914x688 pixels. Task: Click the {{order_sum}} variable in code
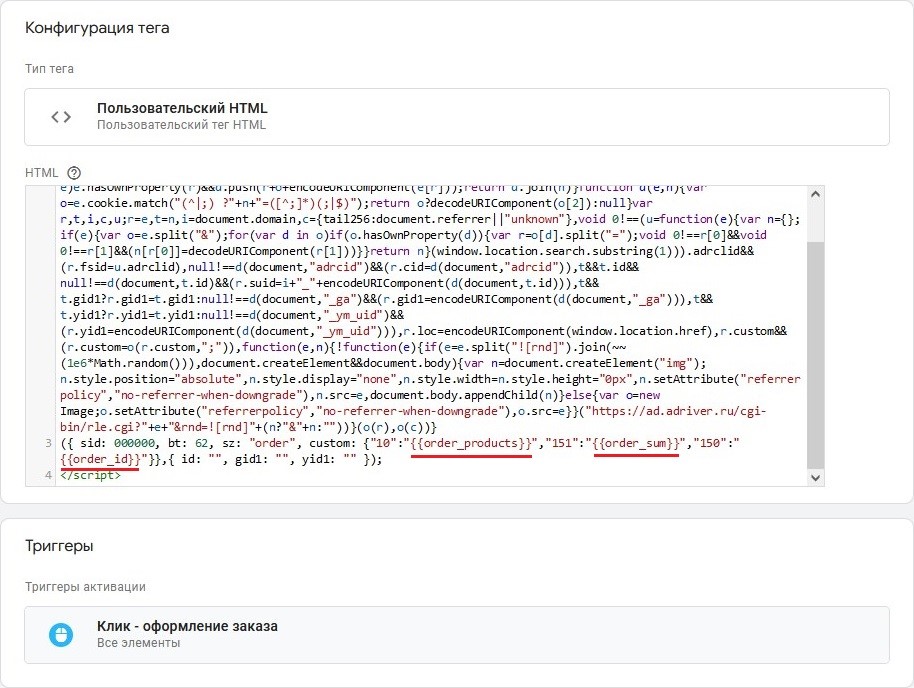[636, 443]
